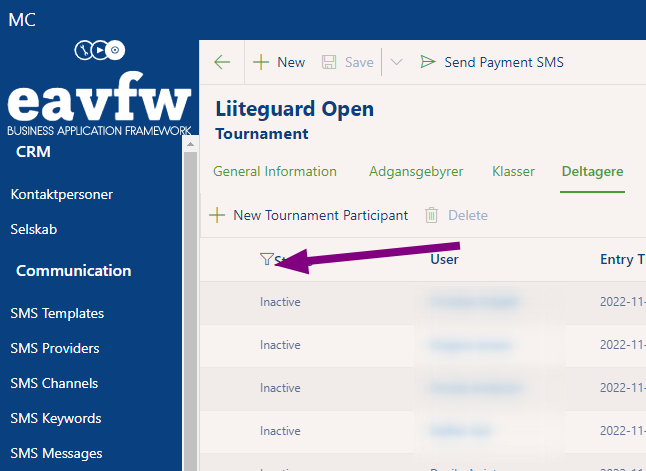Click the Save floppy disk icon
The width and height of the screenshot is (646, 471).
point(329,62)
